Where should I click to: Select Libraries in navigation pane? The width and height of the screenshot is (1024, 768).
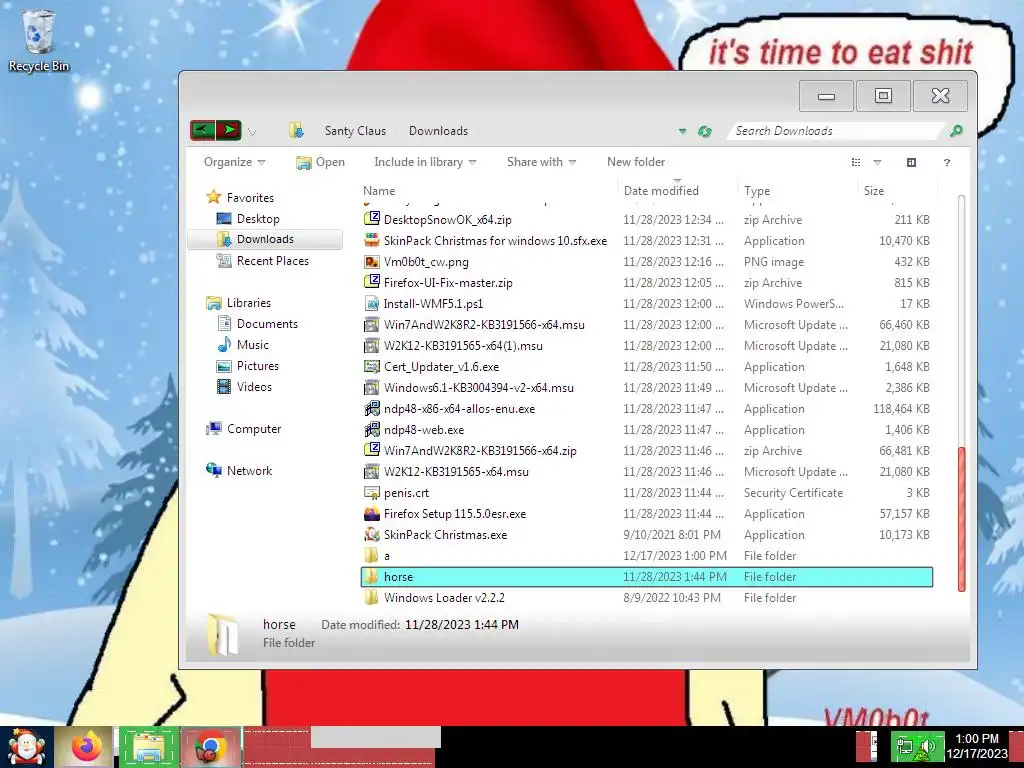pos(238,302)
